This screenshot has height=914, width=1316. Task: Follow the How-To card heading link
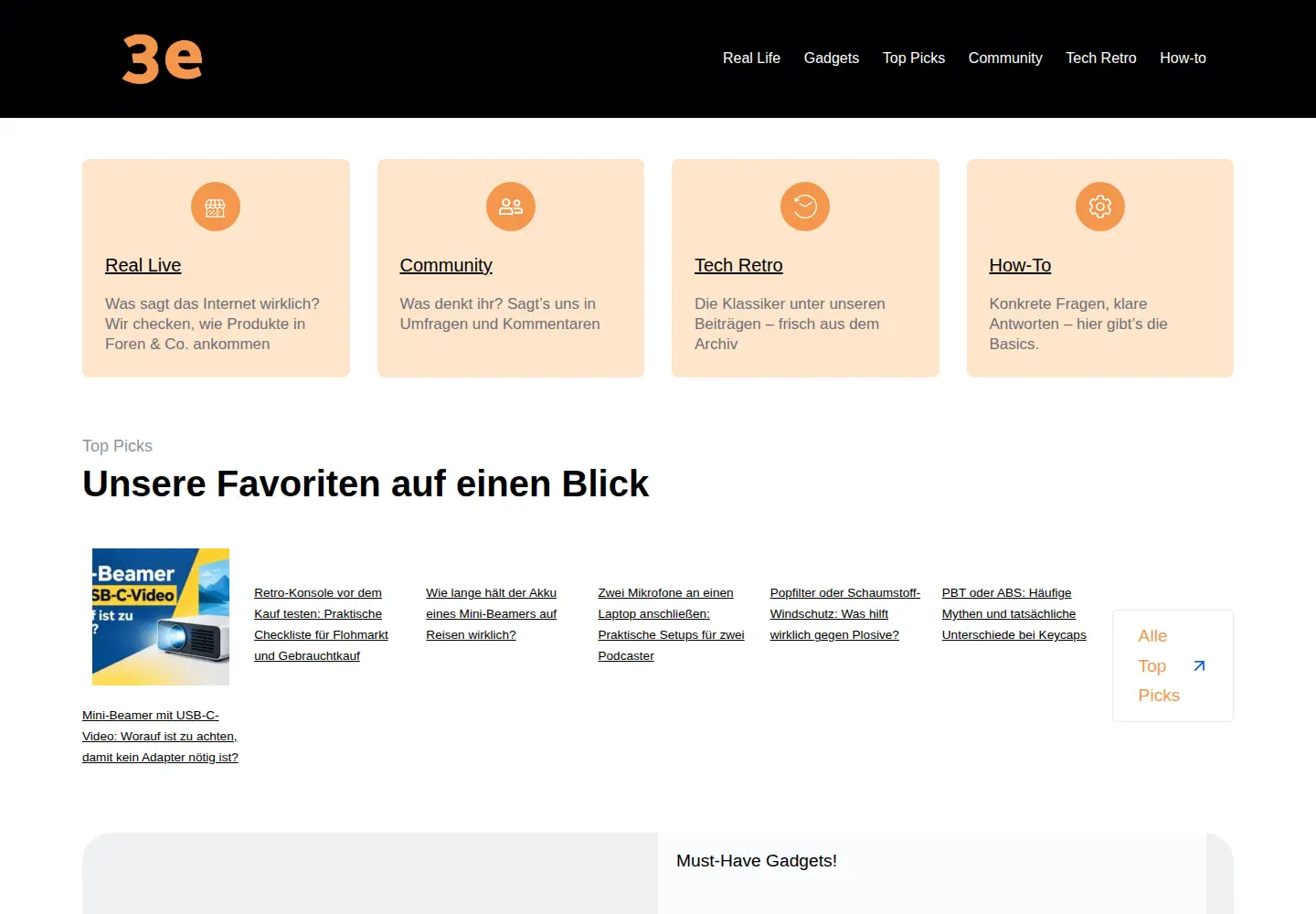click(1020, 265)
